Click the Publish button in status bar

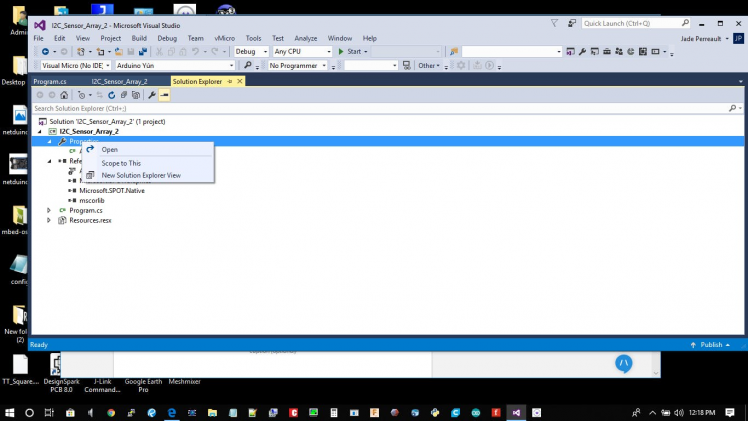click(711, 344)
